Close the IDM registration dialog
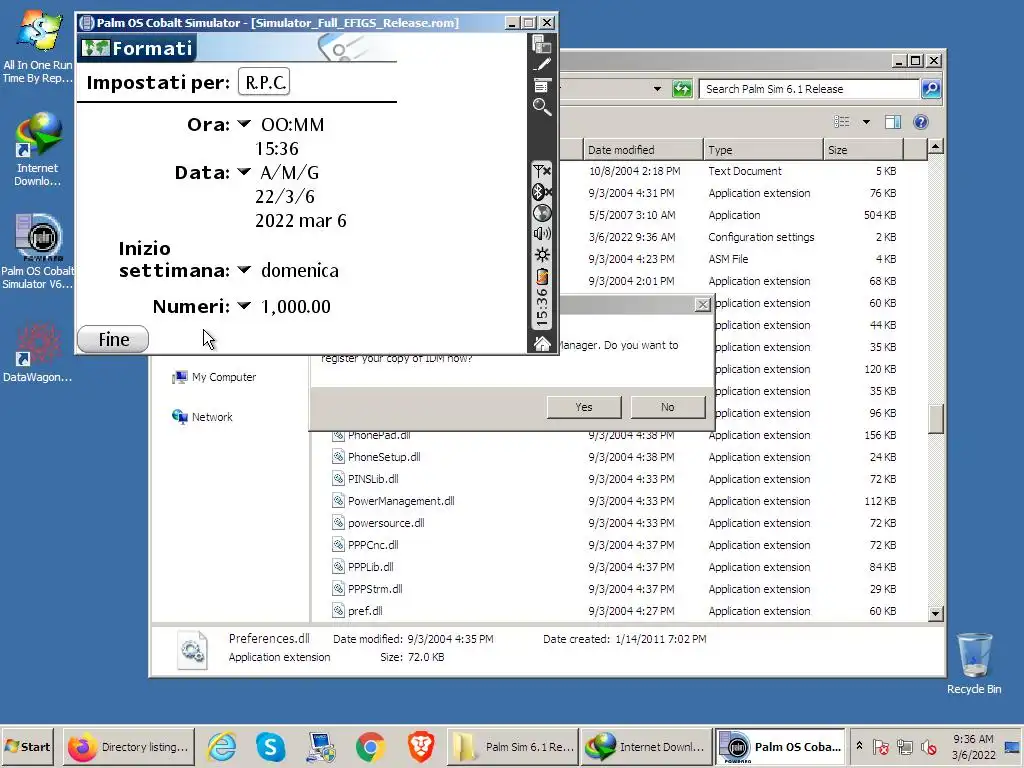Screen dimensions: 1024x768 [702, 304]
